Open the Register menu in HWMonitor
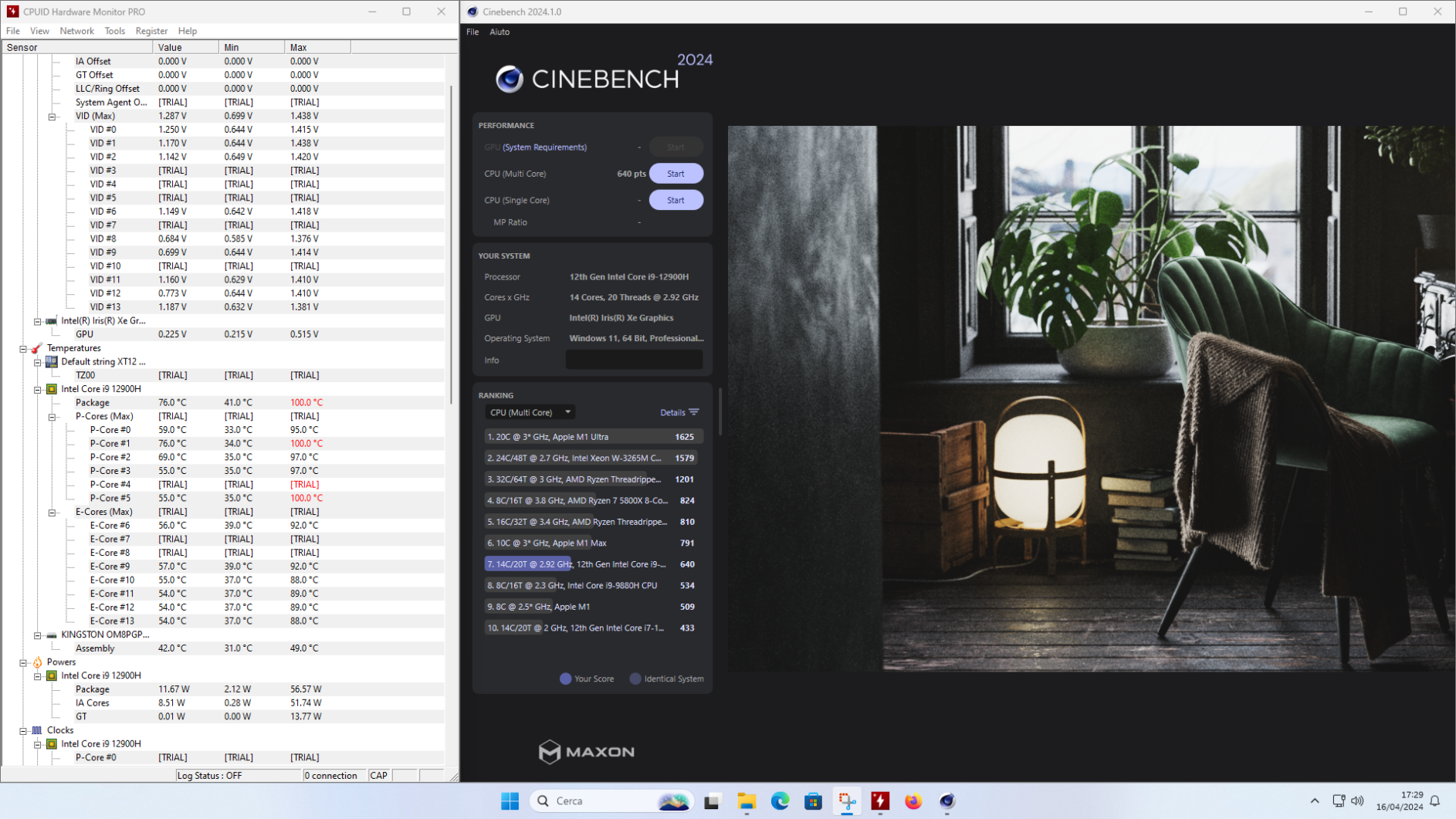The width and height of the screenshot is (1456, 819). click(x=151, y=31)
